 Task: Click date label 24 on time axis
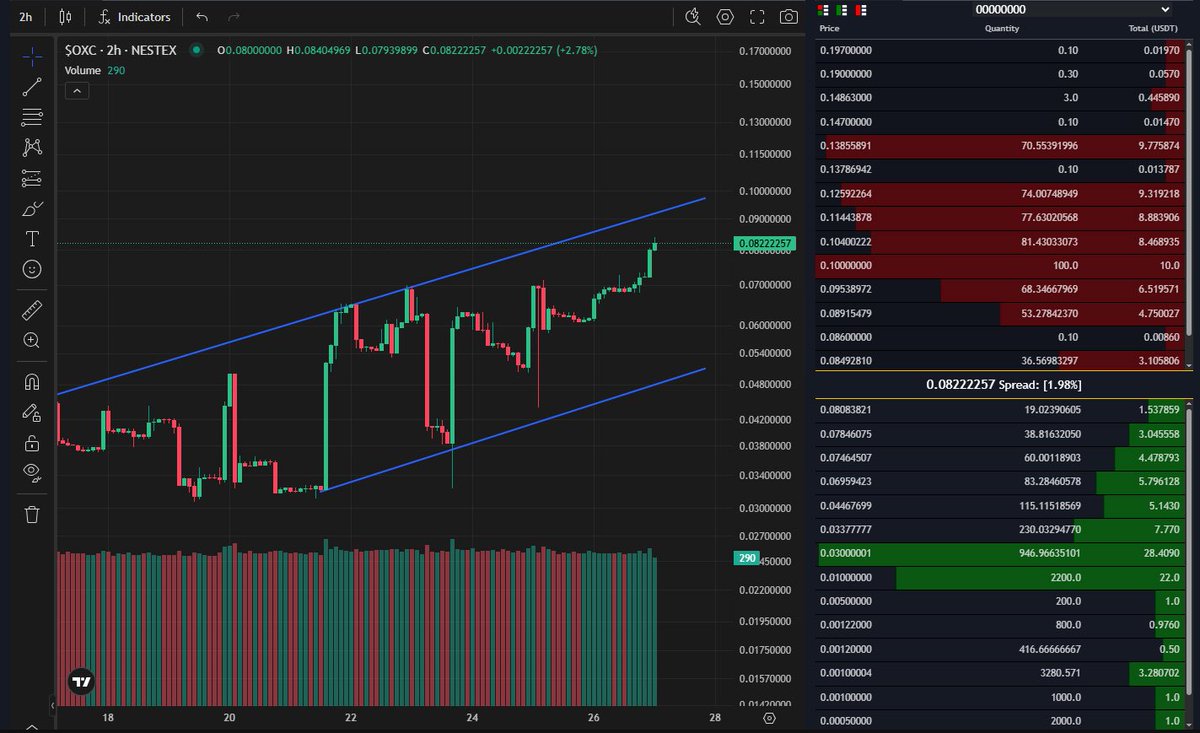tap(473, 718)
